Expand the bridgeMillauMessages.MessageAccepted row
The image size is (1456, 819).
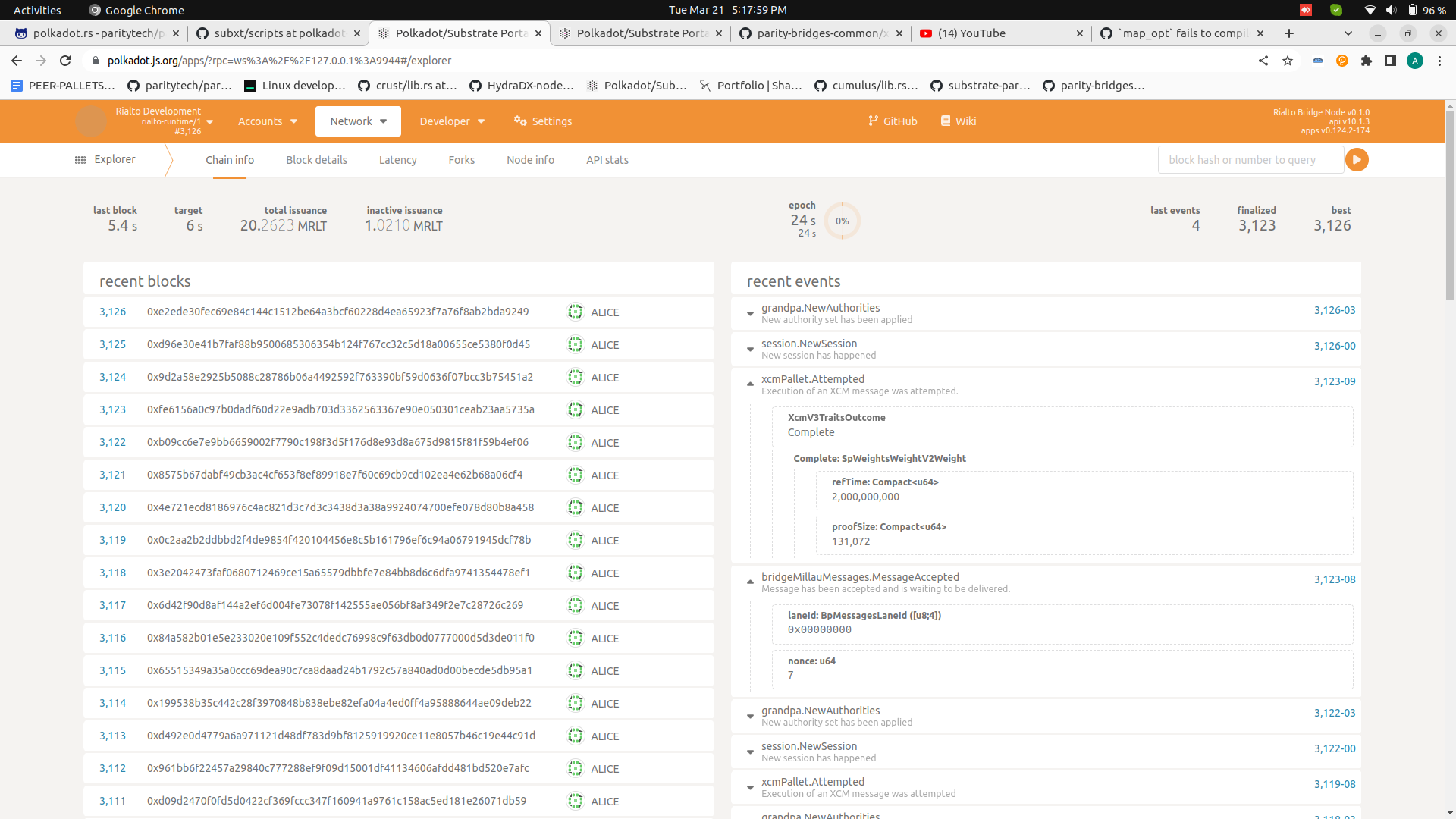(750, 581)
